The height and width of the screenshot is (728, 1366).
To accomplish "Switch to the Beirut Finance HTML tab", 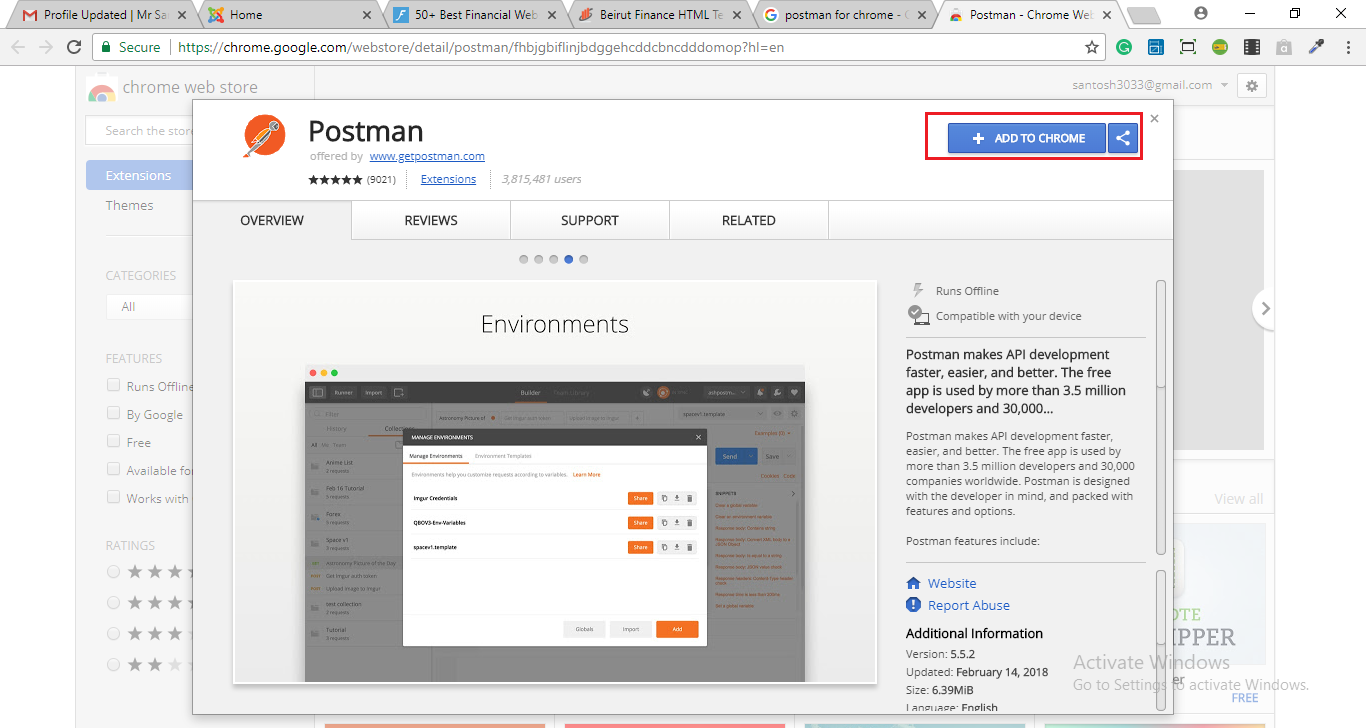I will (662, 15).
